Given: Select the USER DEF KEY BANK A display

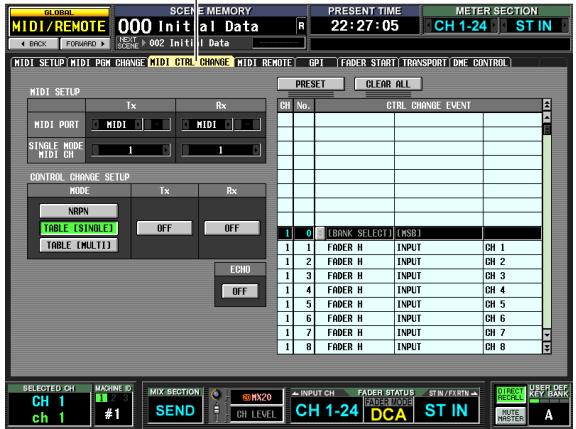Looking at the screenshot, I should pyautogui.click(x=548, y=414).
